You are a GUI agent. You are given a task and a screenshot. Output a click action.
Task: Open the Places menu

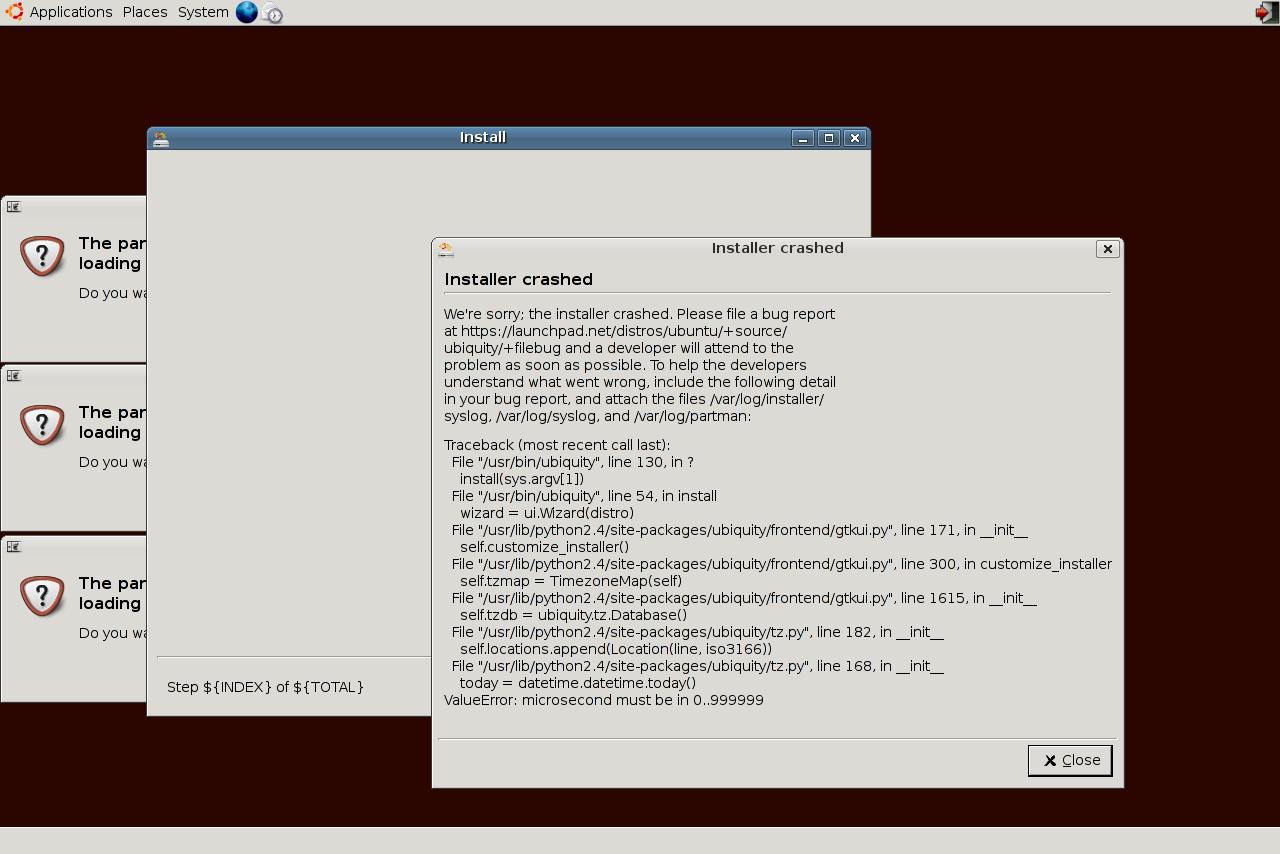(x=145, y=12)
